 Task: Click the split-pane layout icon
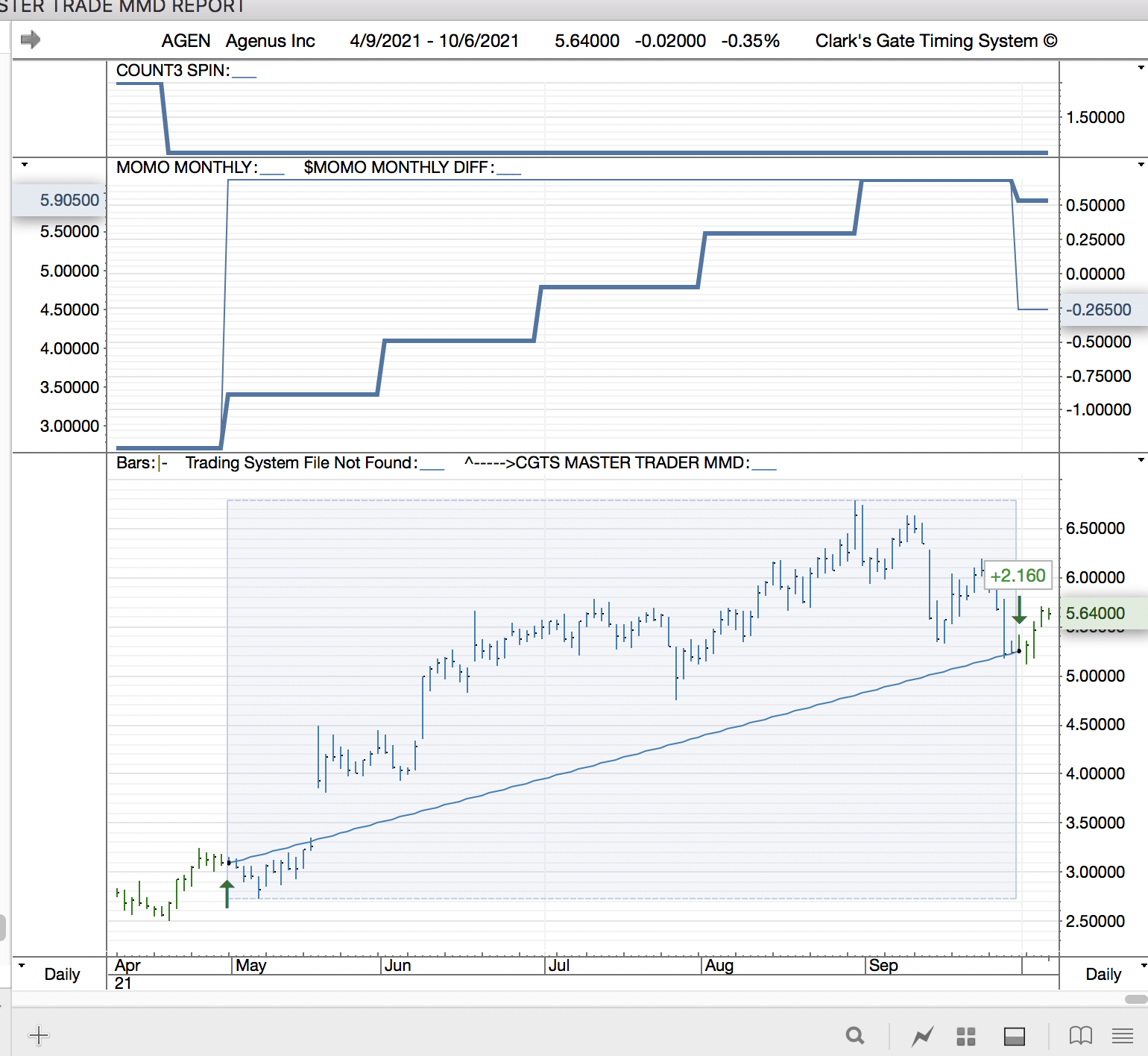pyautogui.click(x=1014, y=1036)
